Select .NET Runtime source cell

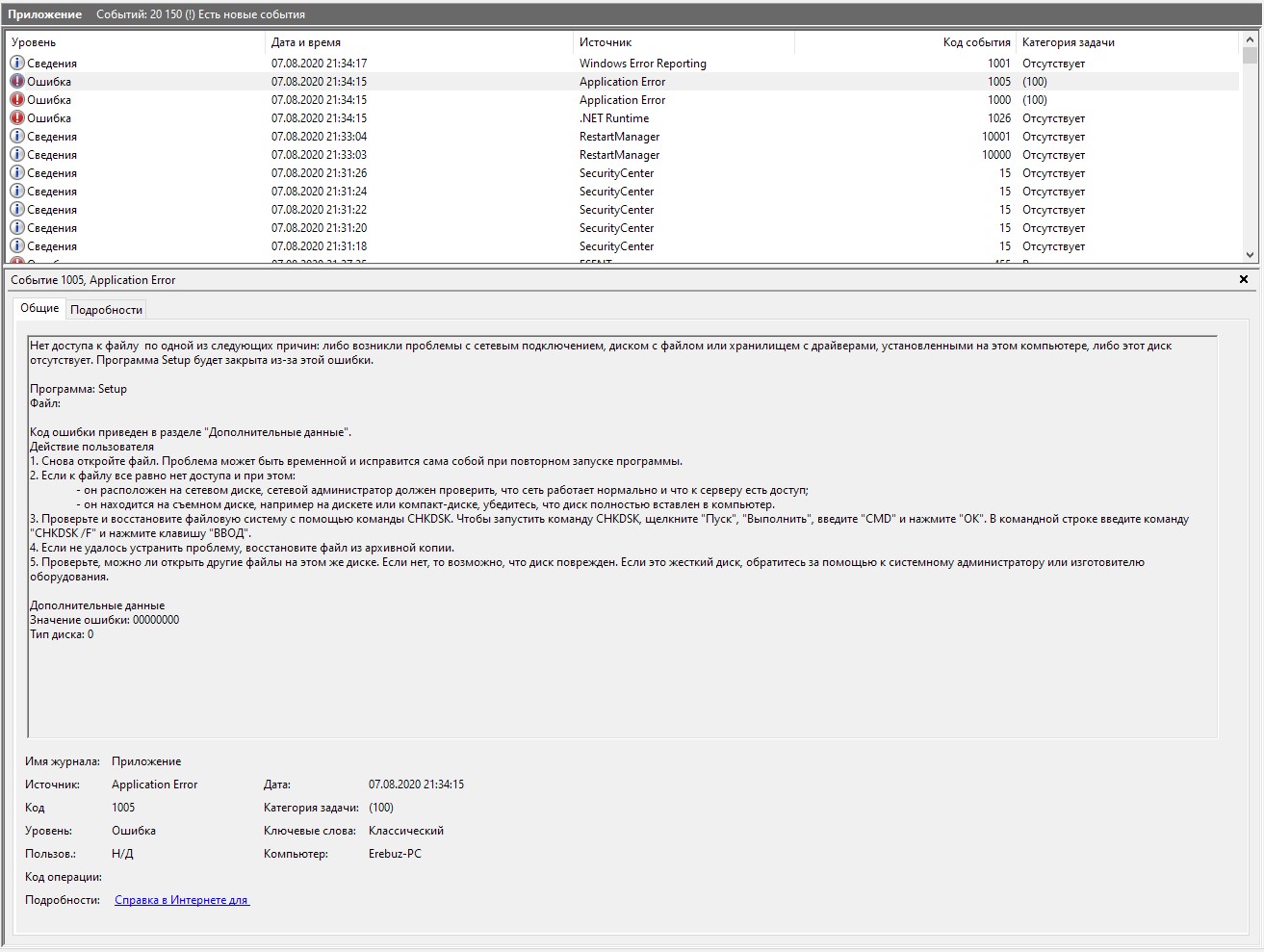pyautogui.click(x=614, y=118)
